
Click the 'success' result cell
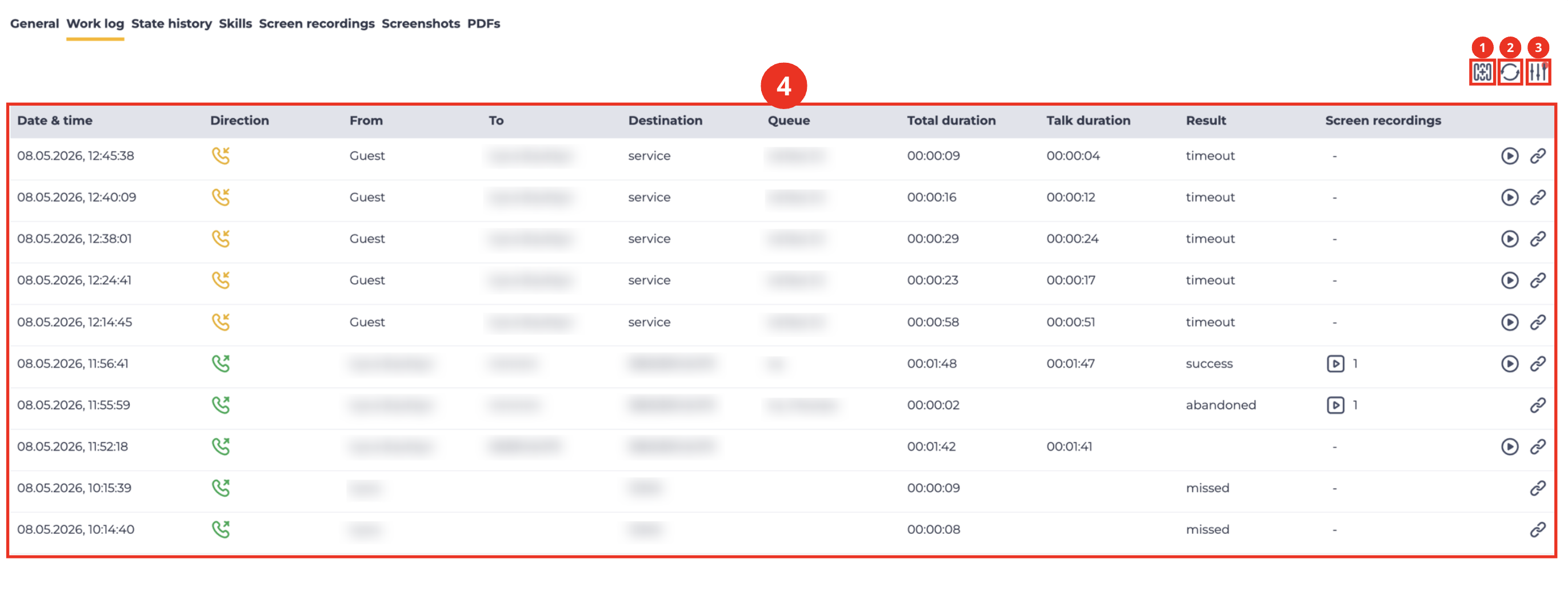pos(1209,364)
